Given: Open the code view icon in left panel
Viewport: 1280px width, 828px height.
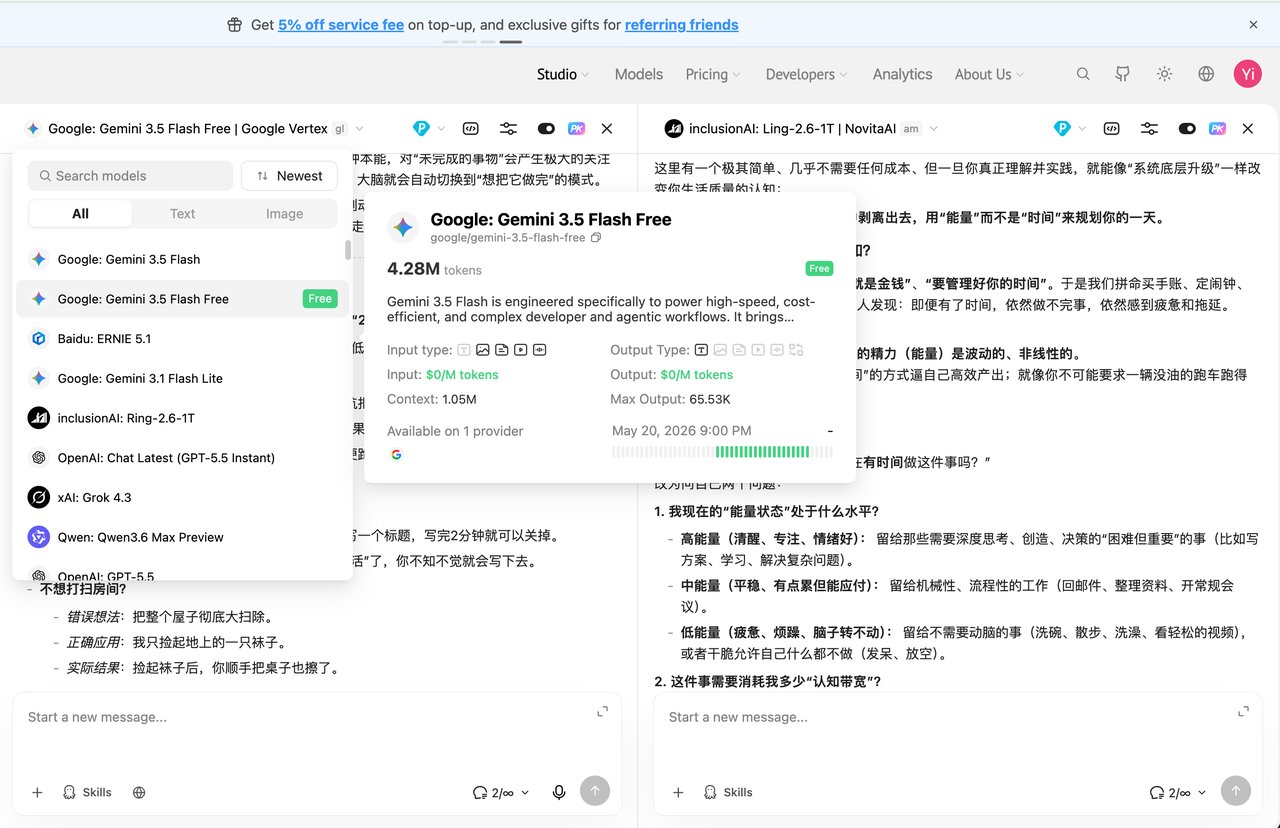Looking at the screenshot, I should click(x=470, y=128).
